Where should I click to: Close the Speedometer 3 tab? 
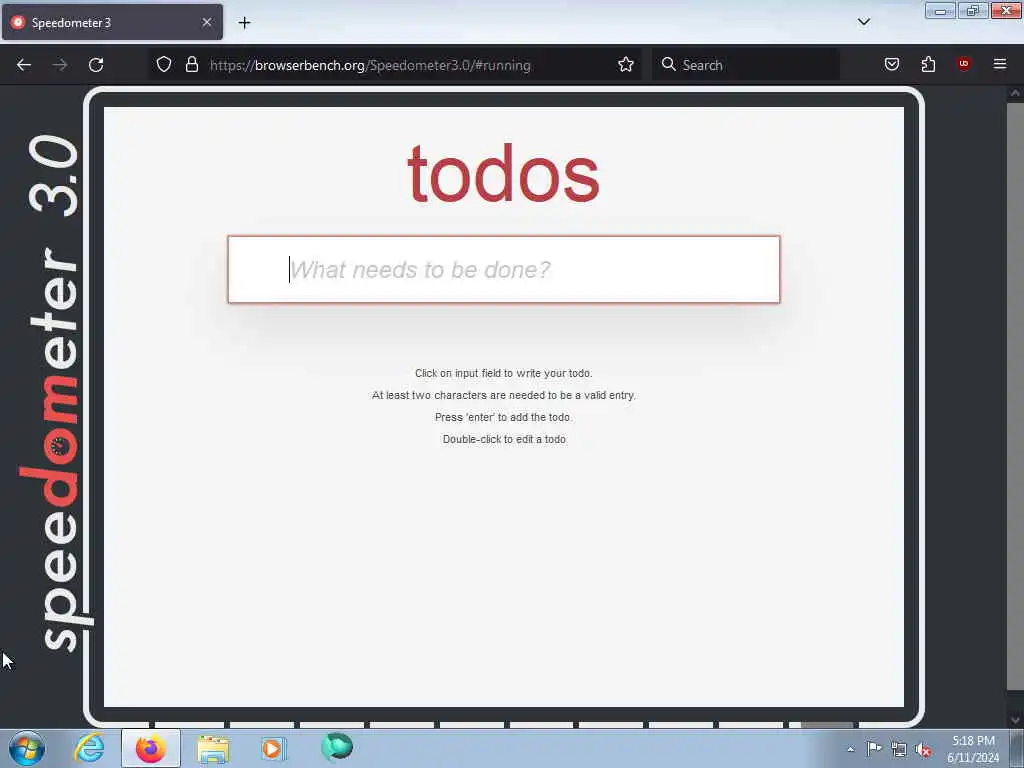[x=207, y=22]
